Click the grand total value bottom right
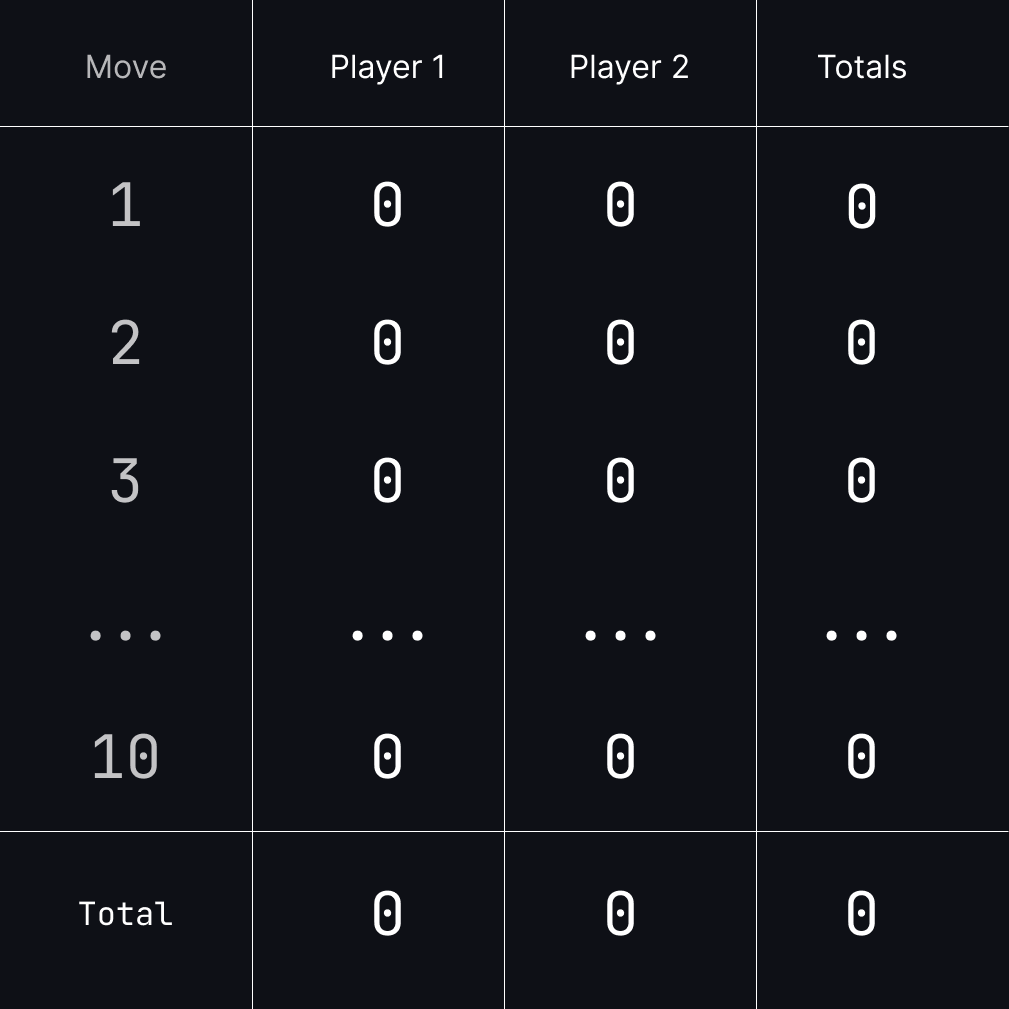Viewport: 1009px width, 1009px height. (861, 914)
